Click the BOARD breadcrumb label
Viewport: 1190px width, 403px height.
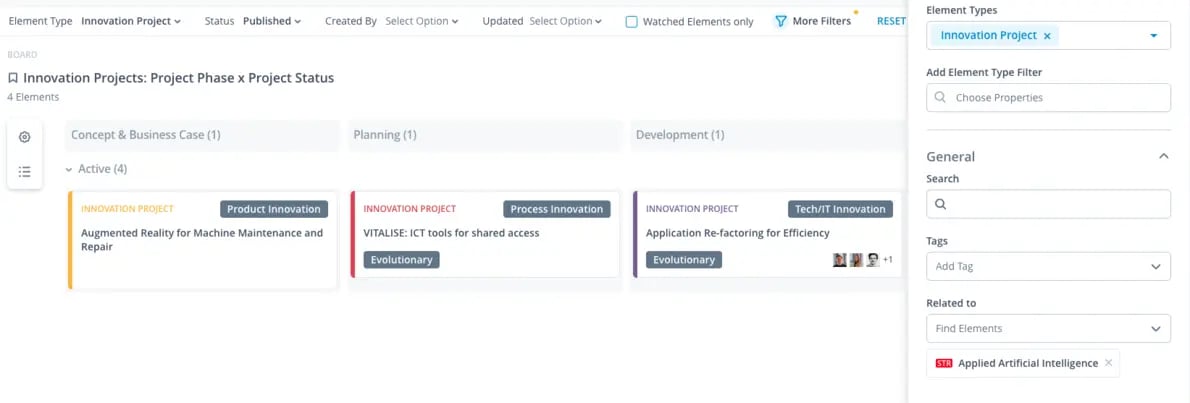pyautogui.click(x=22, y=55)
